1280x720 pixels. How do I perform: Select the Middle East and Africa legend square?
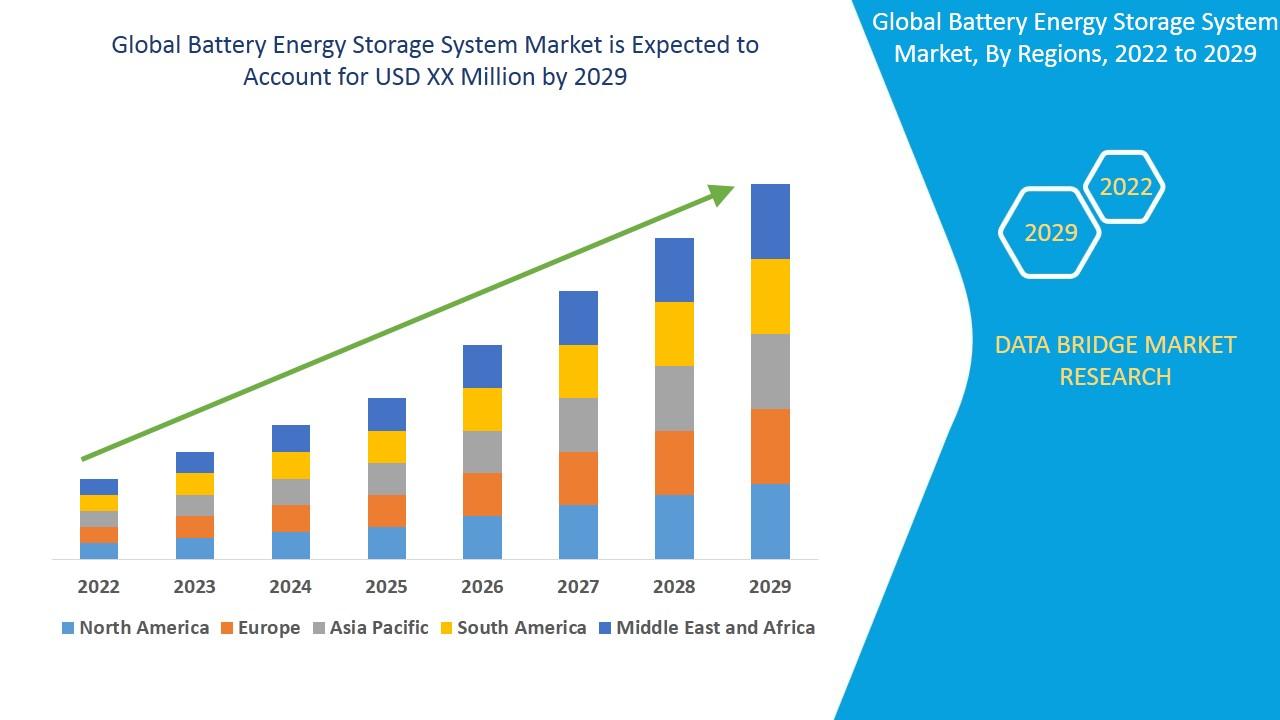tap(605, 628)
